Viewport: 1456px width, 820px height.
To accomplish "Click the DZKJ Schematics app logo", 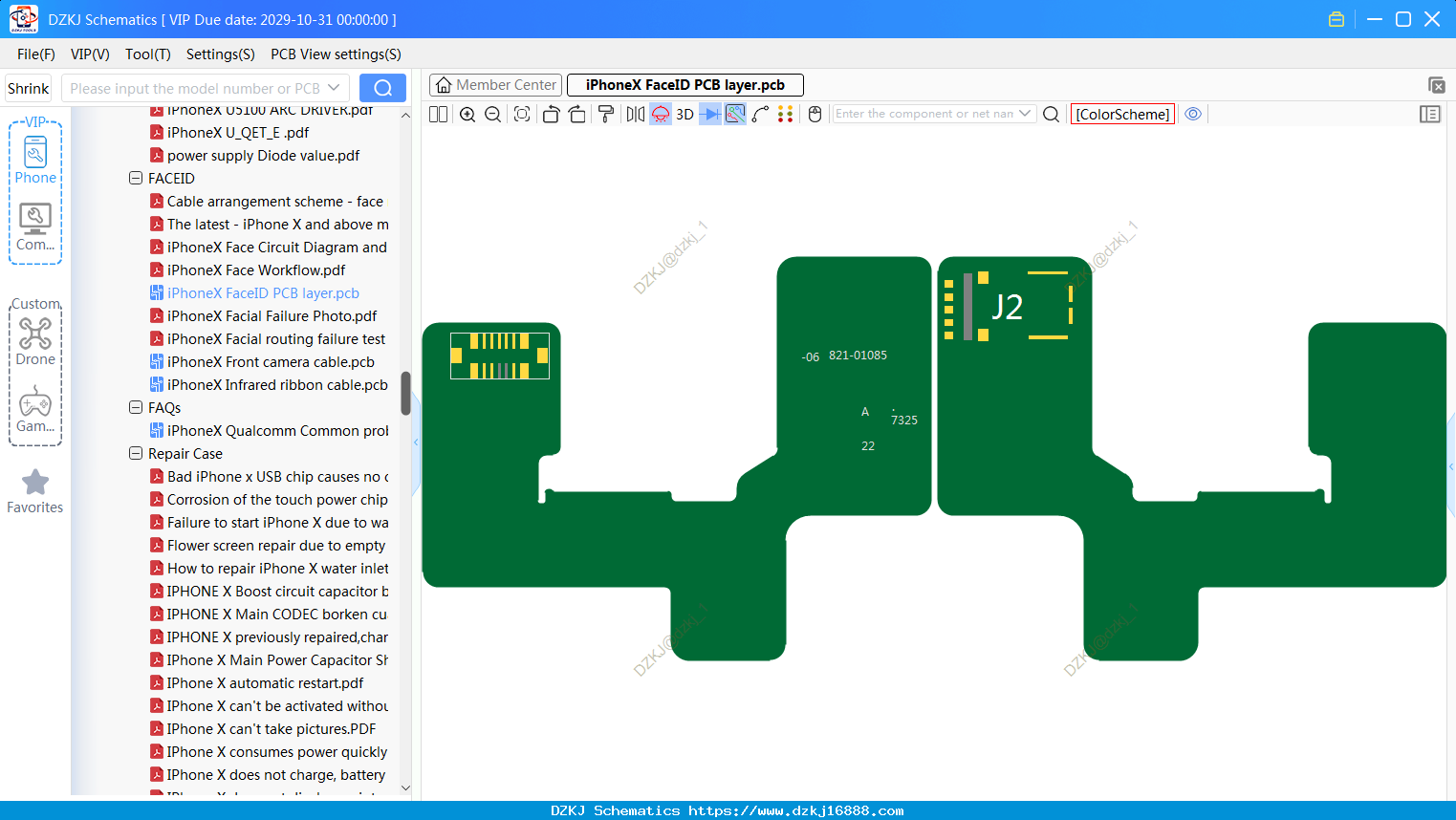I will tap(23, 19).
